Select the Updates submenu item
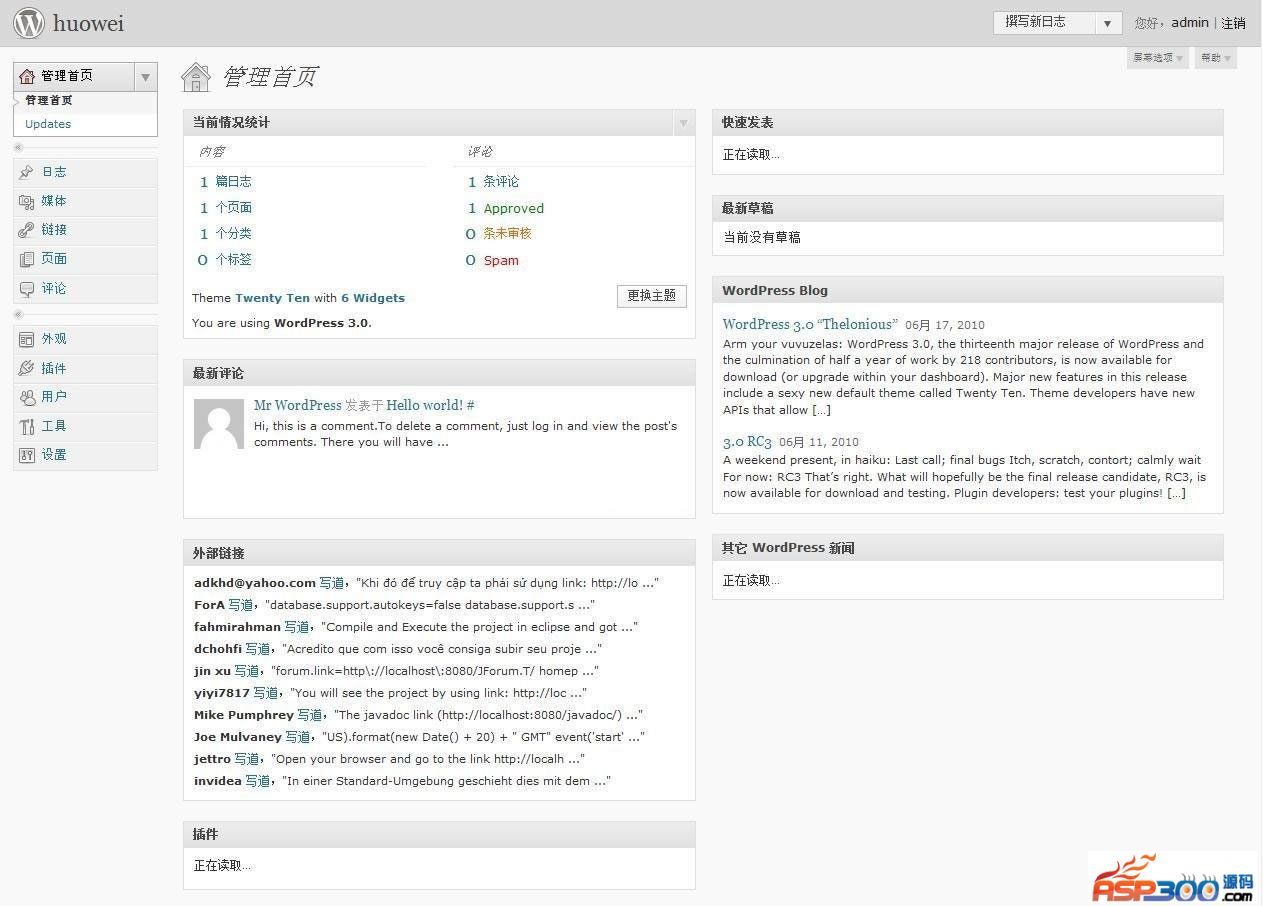Screen dimensions: 1263x906 pyautogui.click(x=48, y=124)
